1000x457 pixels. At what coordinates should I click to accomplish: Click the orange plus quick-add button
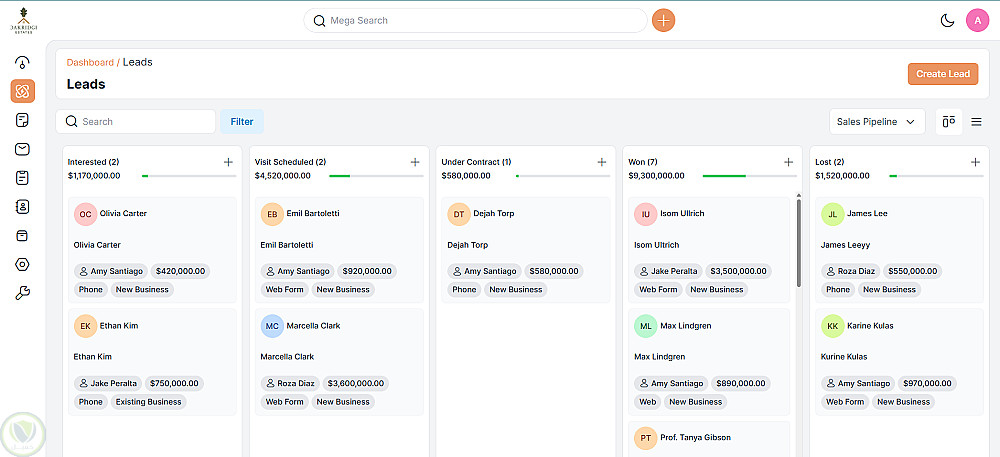tap(663, 20)
